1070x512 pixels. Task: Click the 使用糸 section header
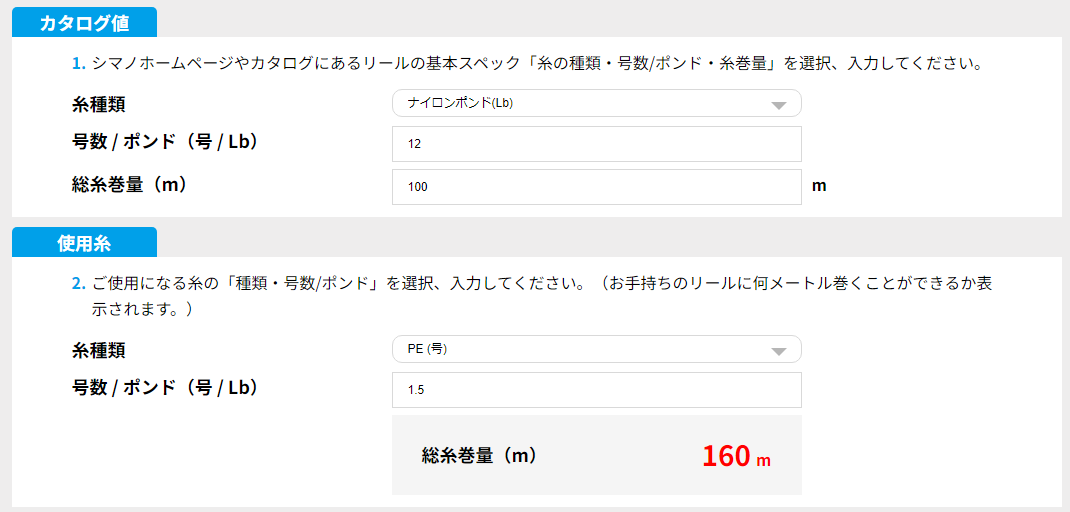pos(84,243)
